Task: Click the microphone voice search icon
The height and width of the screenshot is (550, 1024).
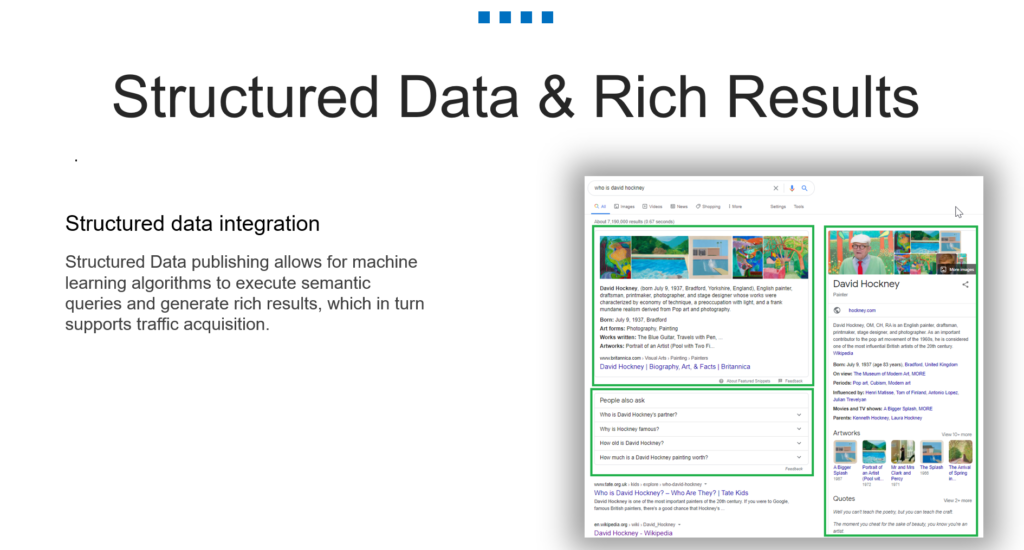Action: coord(792,188)
